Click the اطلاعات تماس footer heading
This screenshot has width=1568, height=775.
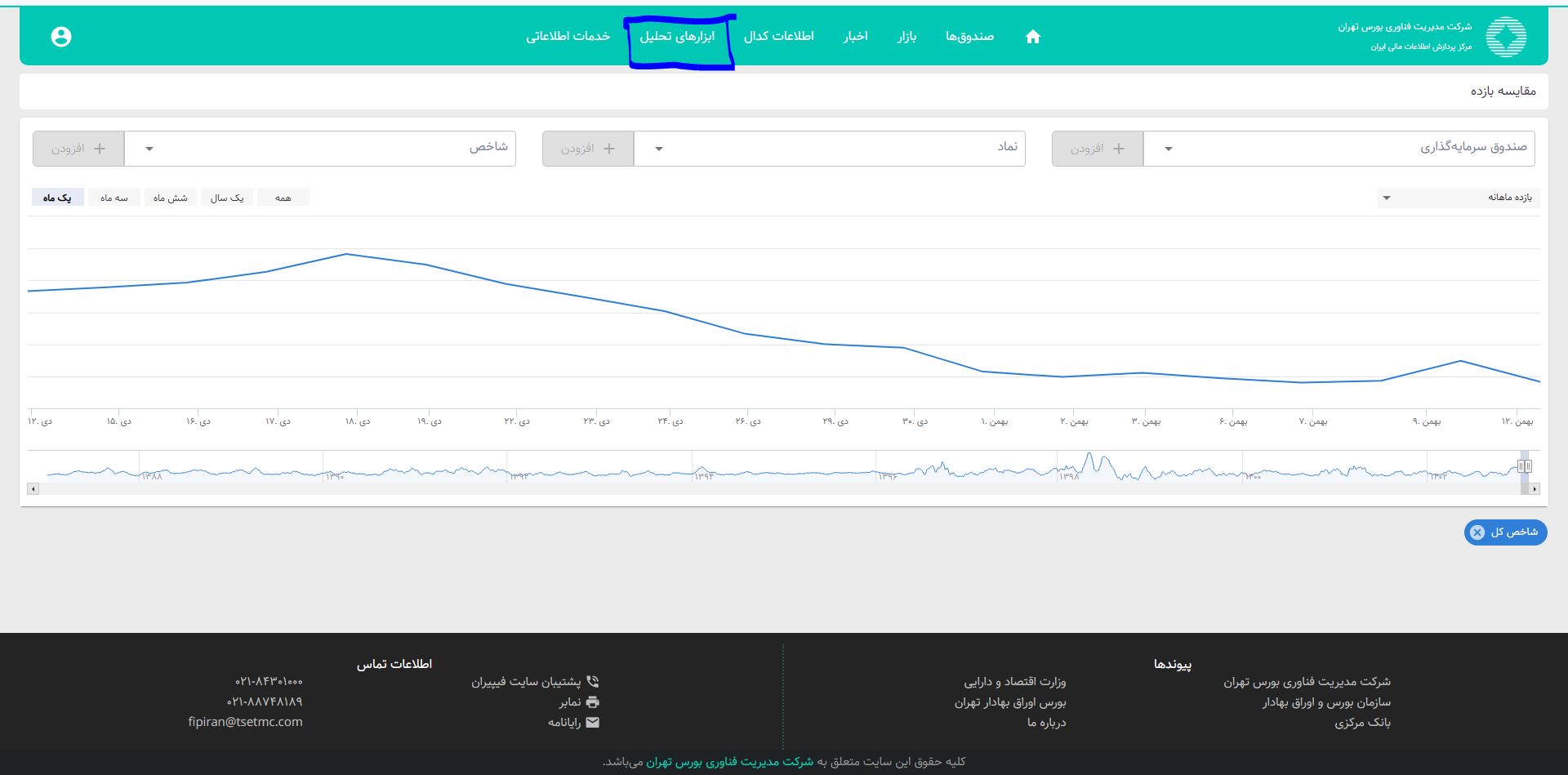[x=394, y=664]
